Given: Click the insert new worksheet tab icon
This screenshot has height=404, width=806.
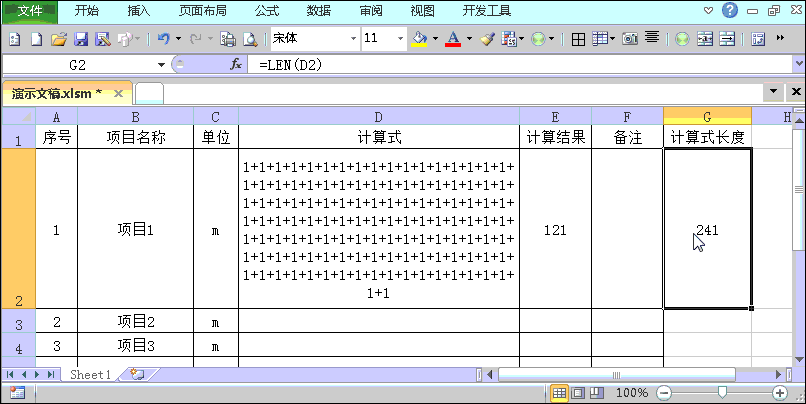Looking at the screenshot, I should point(137,374).
